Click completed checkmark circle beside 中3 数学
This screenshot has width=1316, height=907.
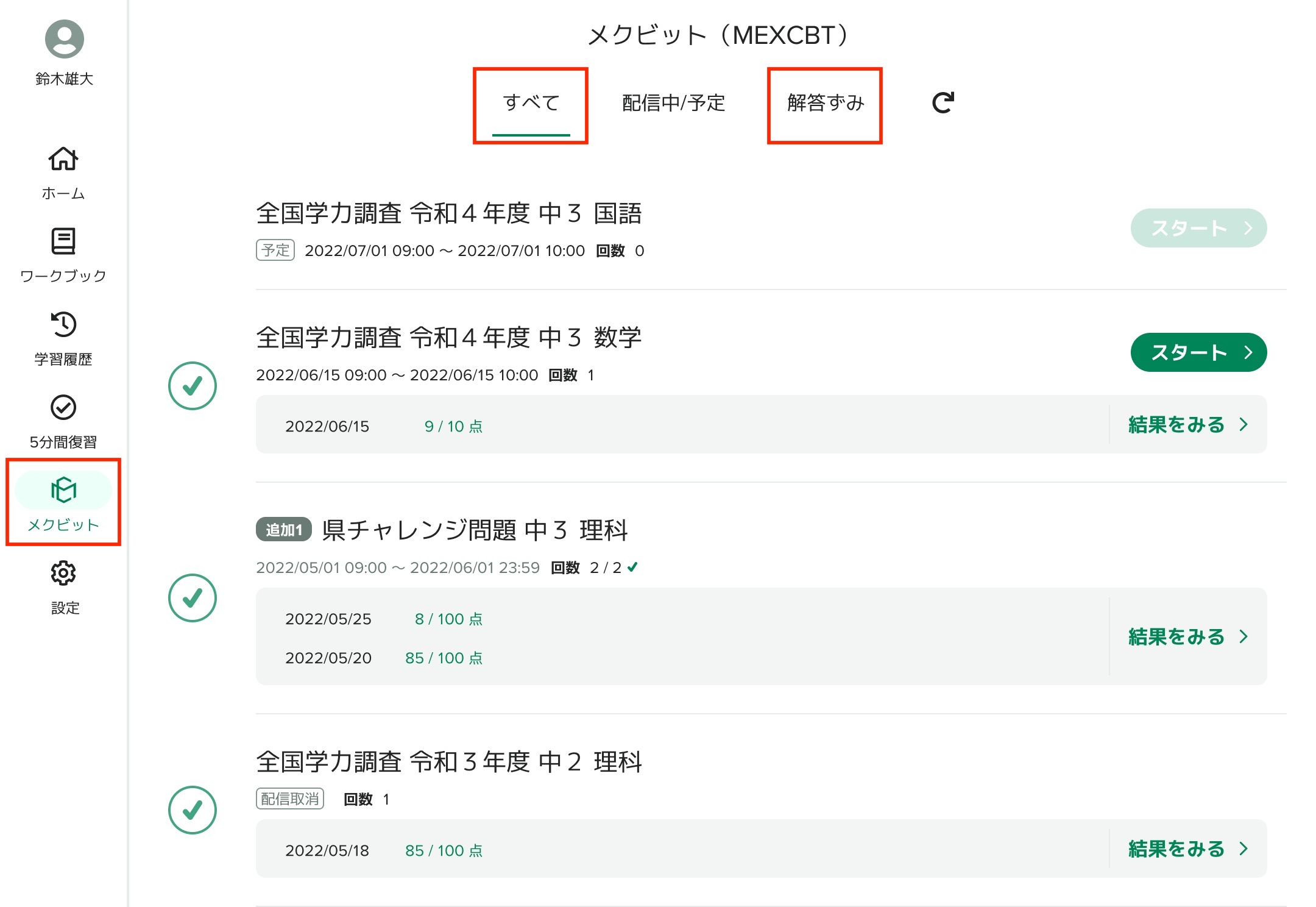[193, 386]
